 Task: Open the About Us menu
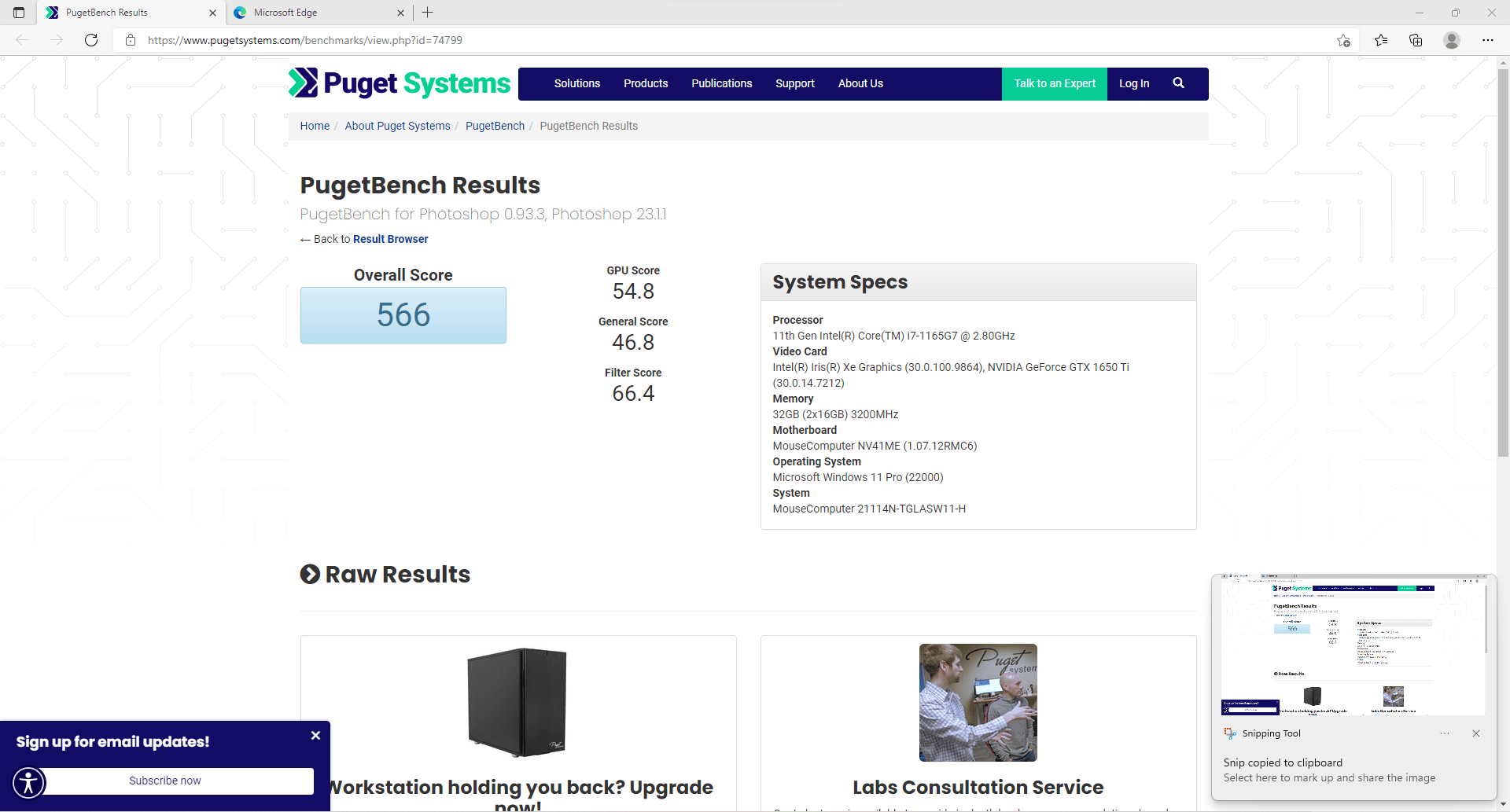(860, 83)
